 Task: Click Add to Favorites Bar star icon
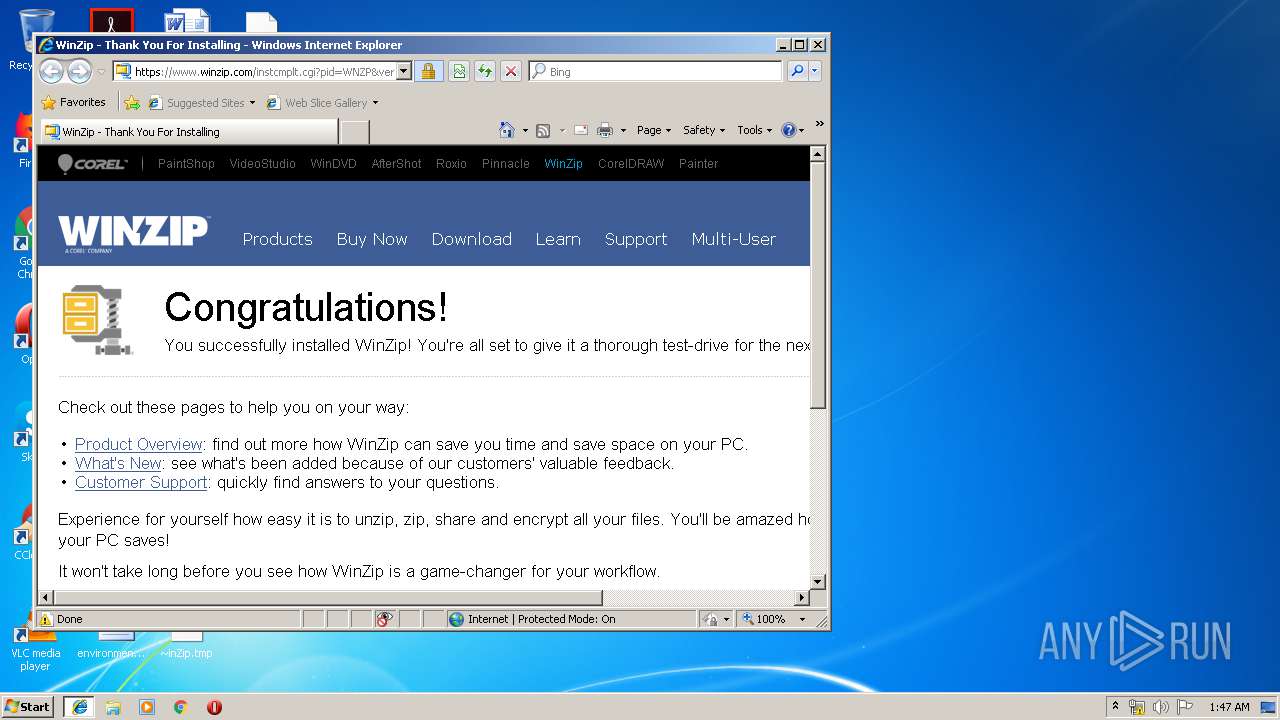click(x=131, y=102)
